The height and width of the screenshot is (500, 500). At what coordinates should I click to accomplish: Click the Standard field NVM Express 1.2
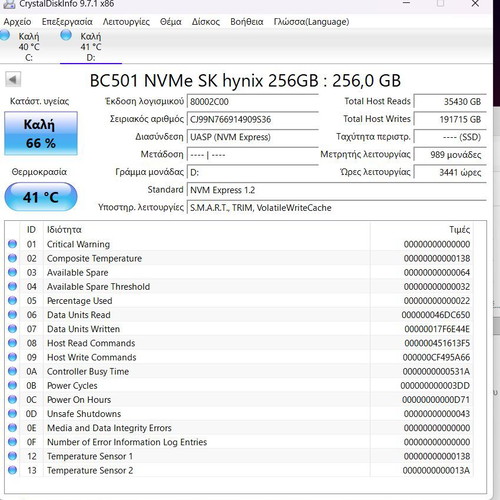point(337,190)
